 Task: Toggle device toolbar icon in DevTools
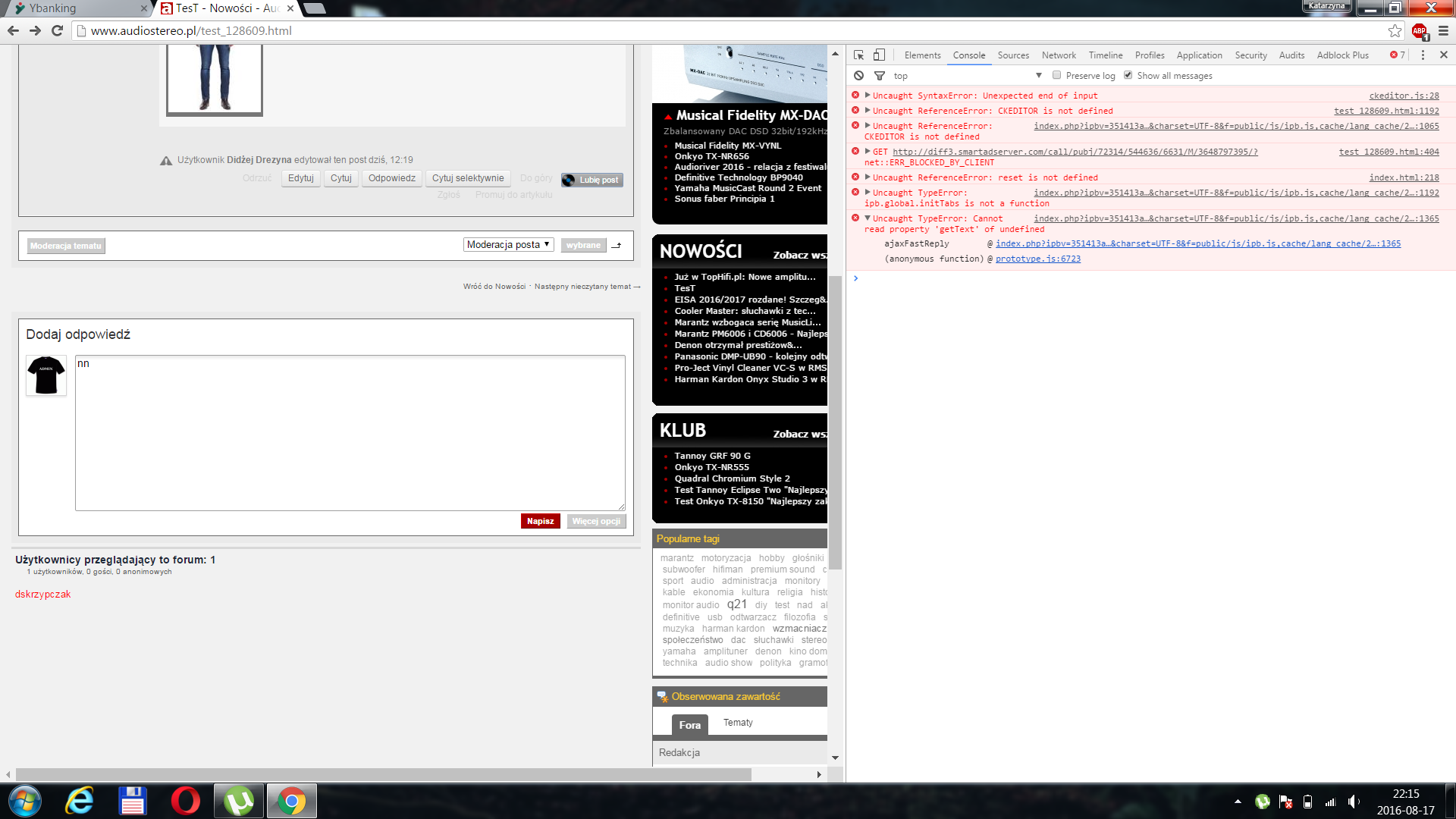879,55
